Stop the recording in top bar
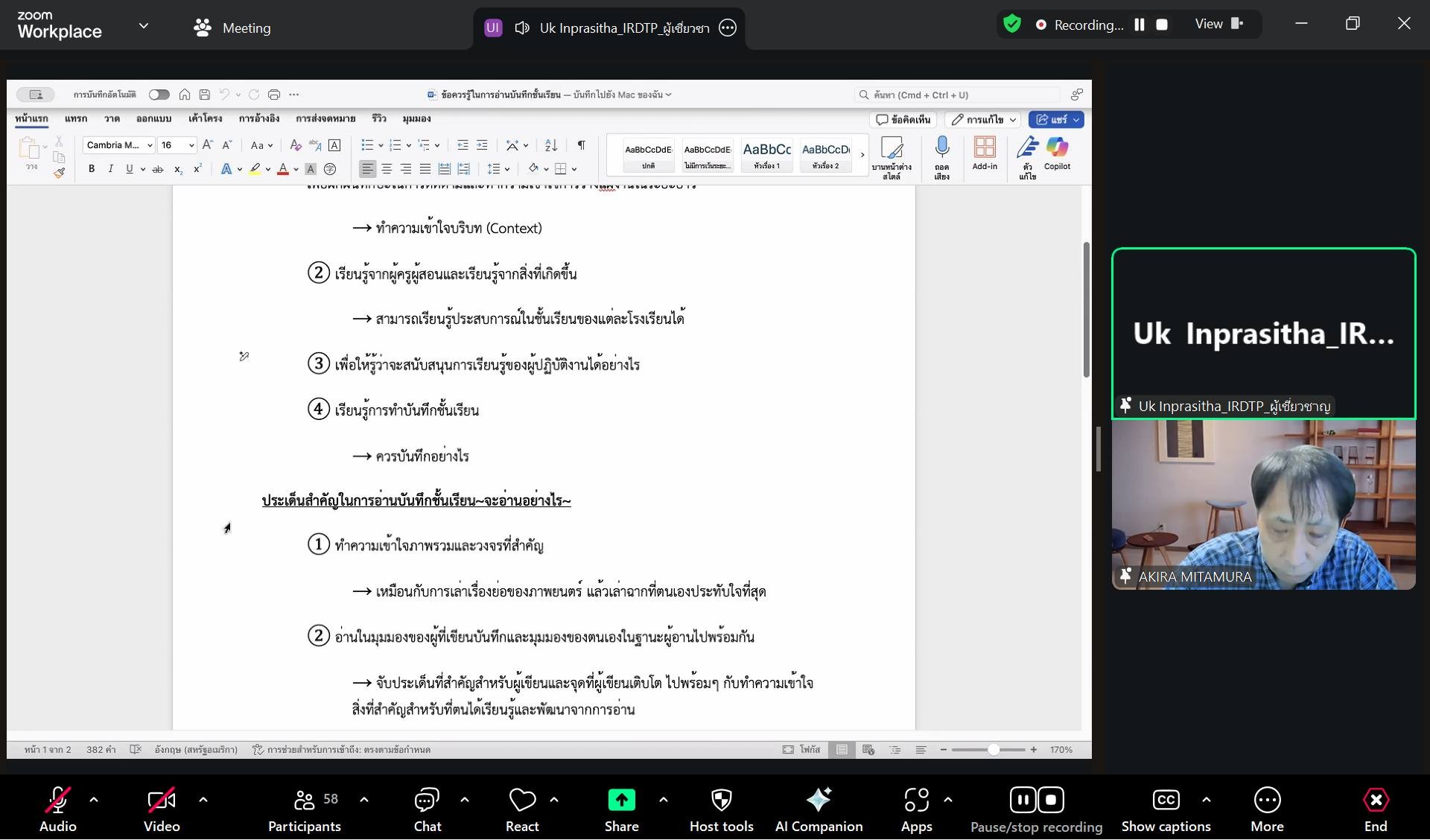The width and height of the screenshot is (1430, 840). click(x=1162, y=25)
